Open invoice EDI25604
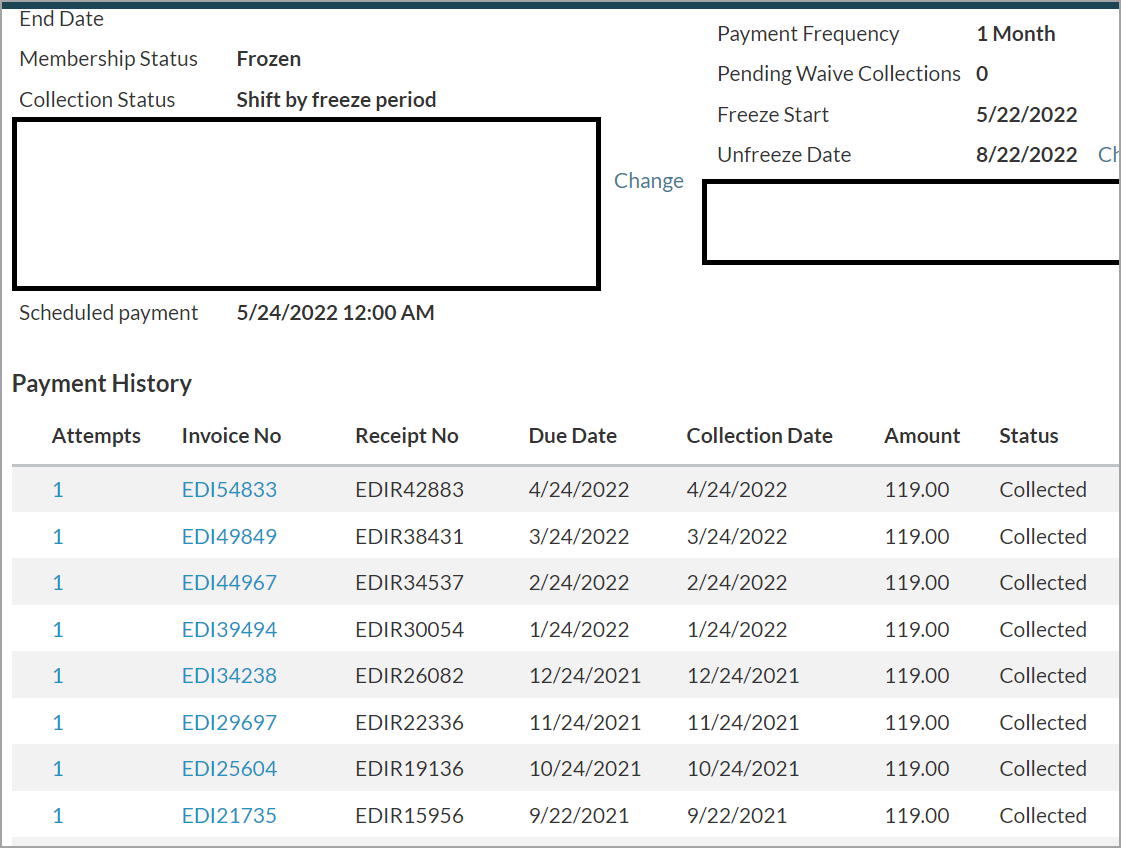Screen dimensions: 1121x848 tap(229, 769)
